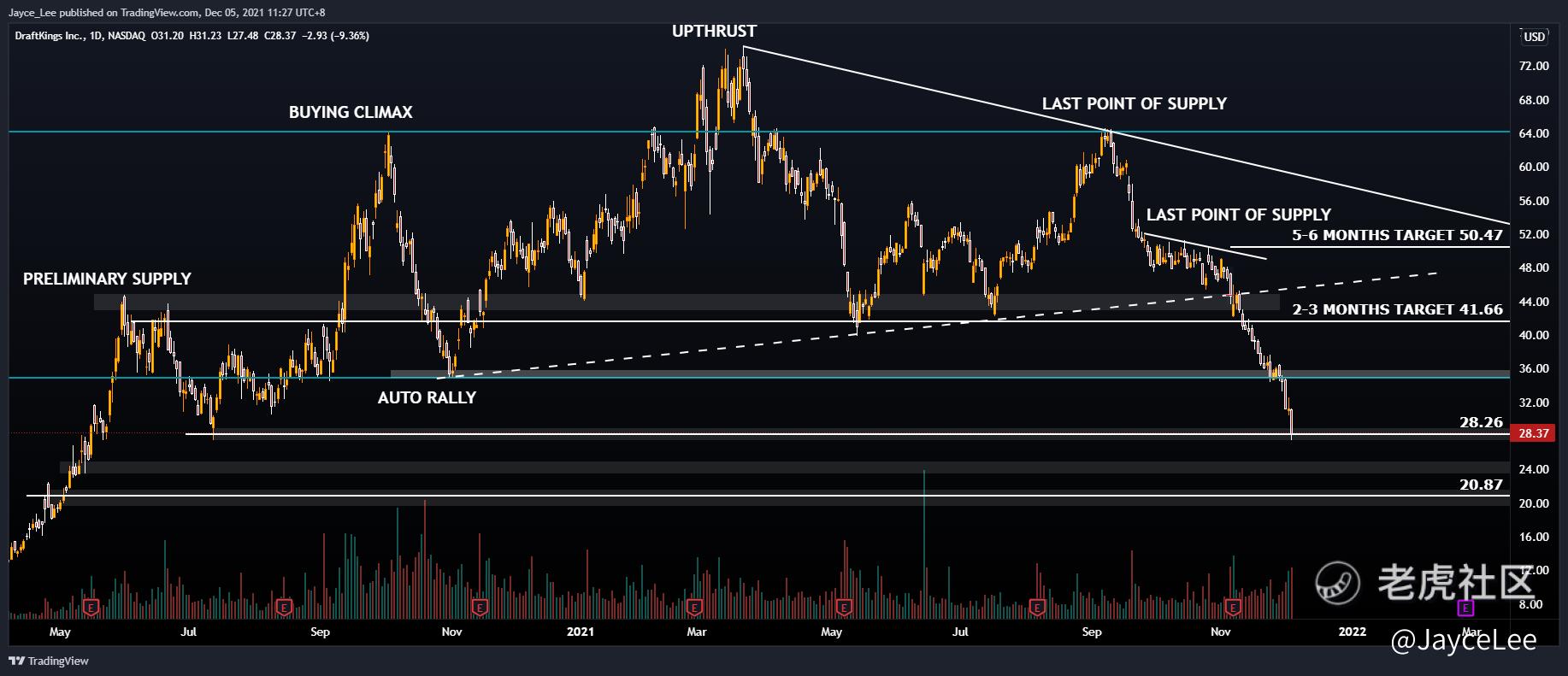Select the BUYING CLIMAX annotation label
Viewport: 1568px width, 676px height.
351,112
